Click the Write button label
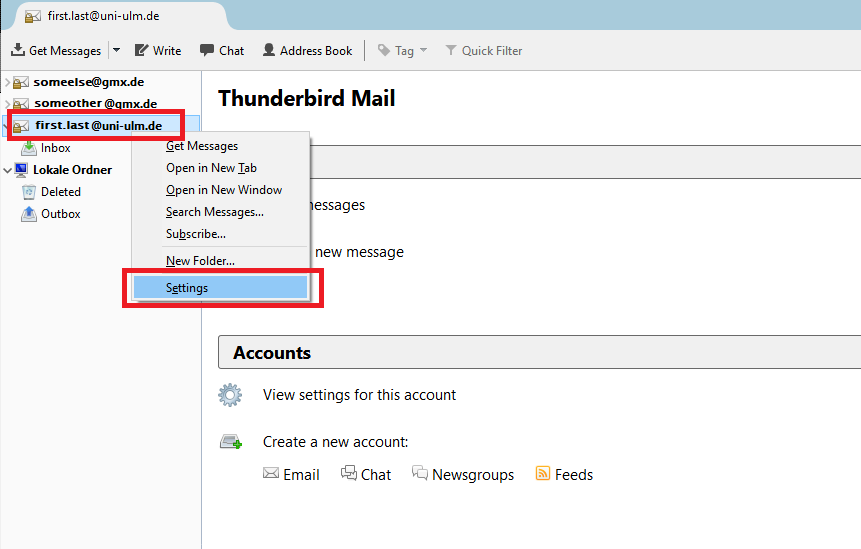Viewport: 861px width, 549px height. pyautogui.click(x=167, y=51)
